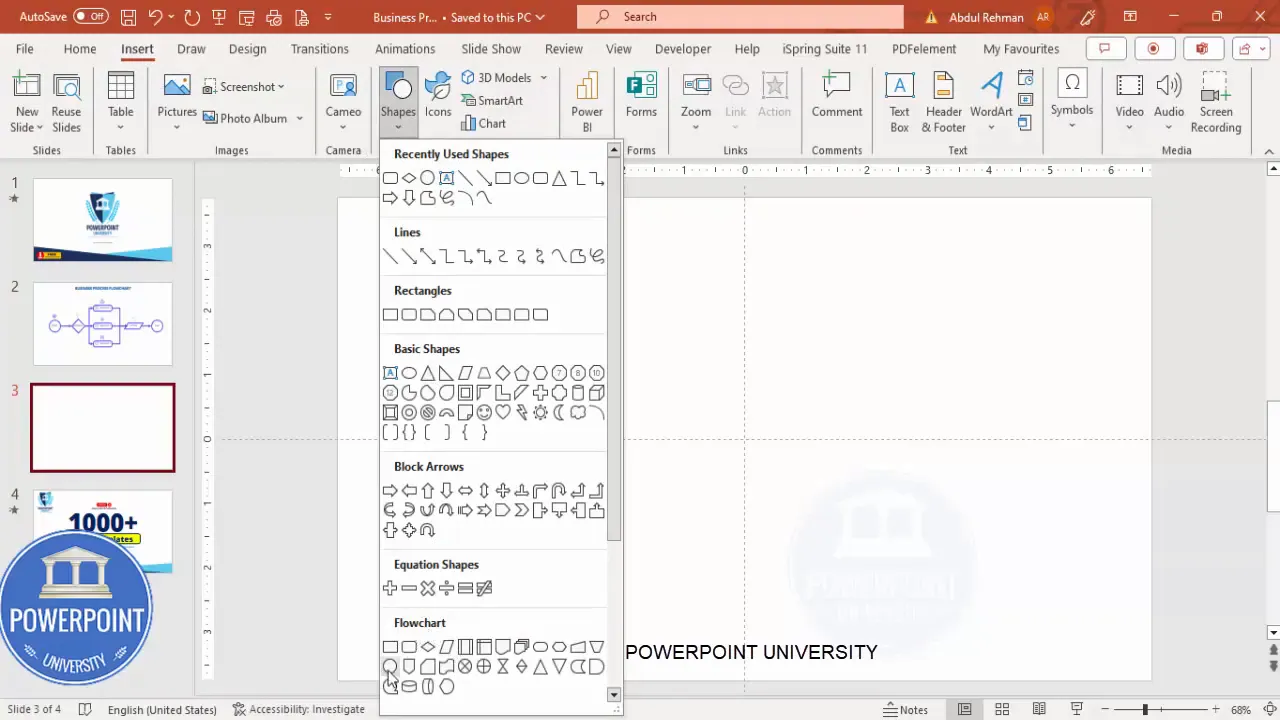Expand the Photo Album dropdown arrow
The width and height of the screenshot is (1280, 720).
(298, 118)
